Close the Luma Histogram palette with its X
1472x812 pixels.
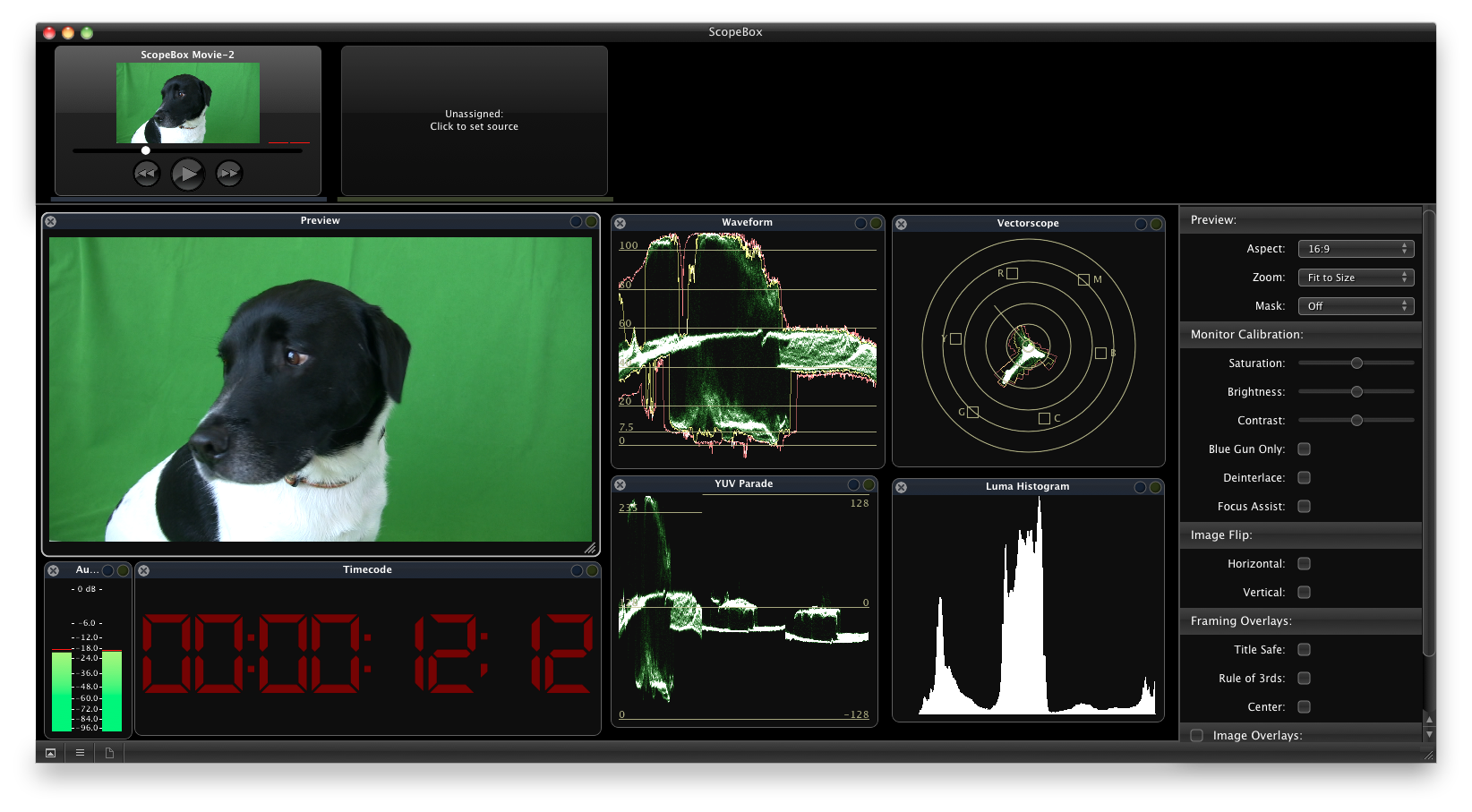pos(902,487)
